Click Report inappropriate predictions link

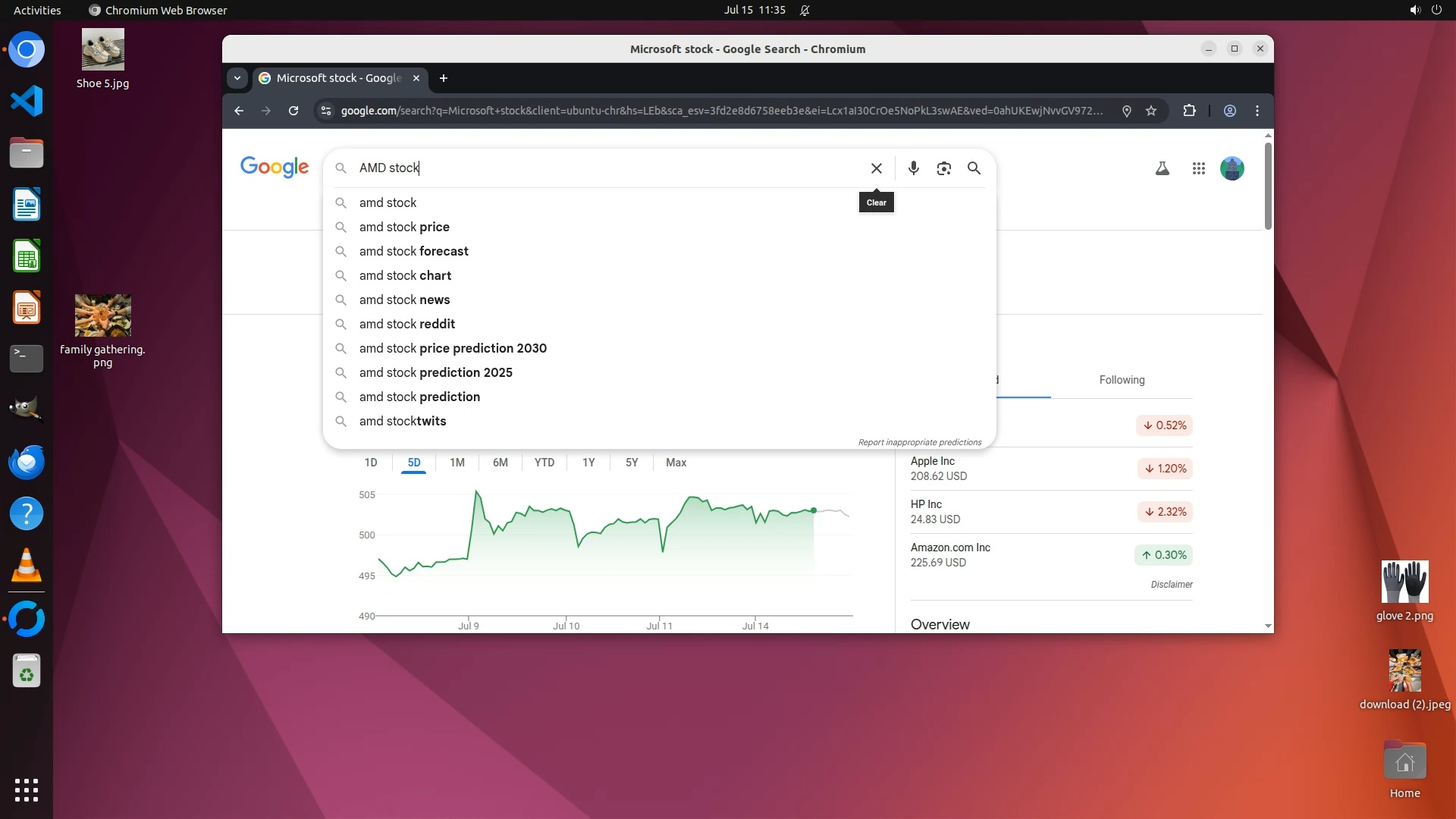point(919,442)
